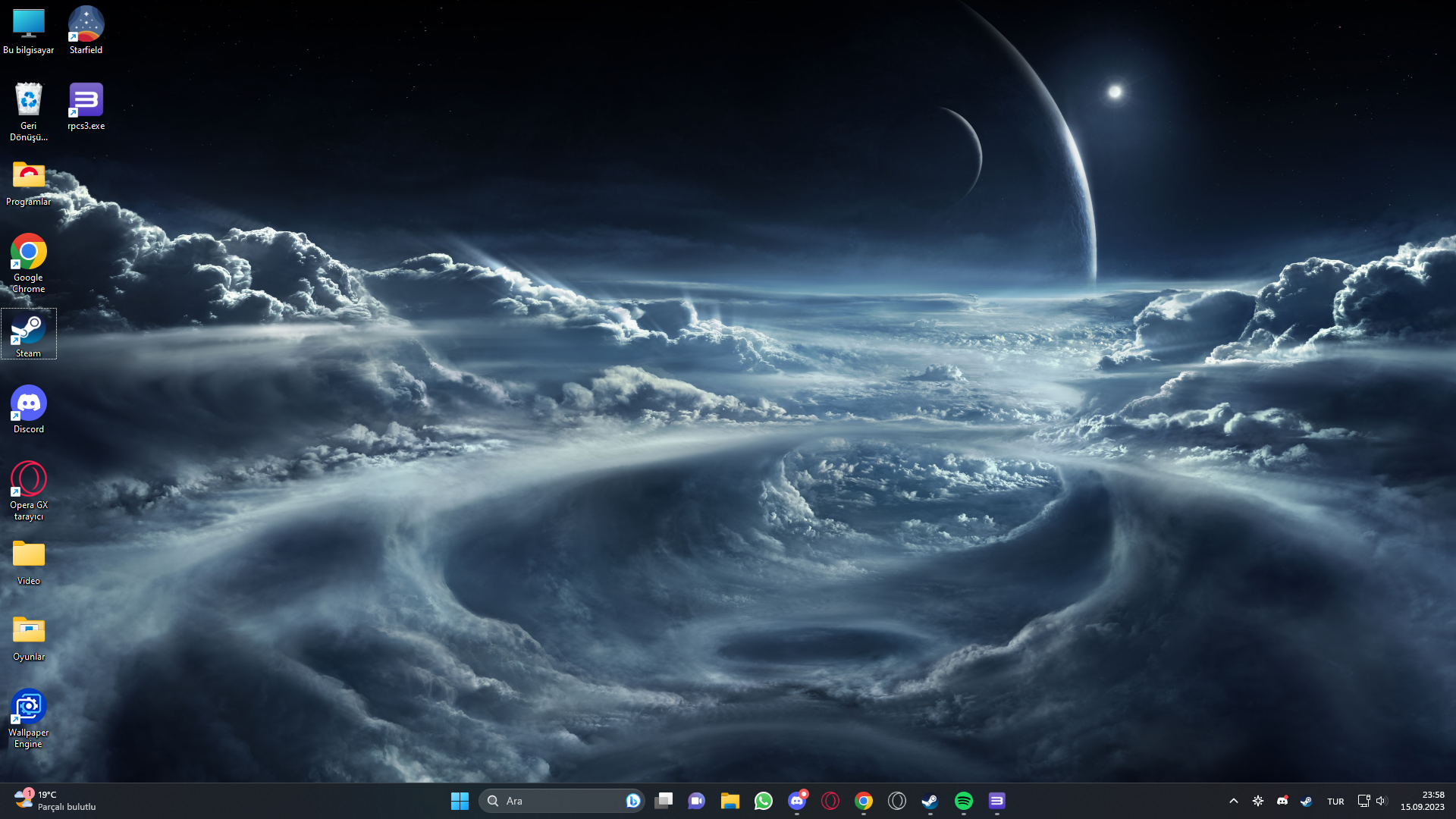Click the Ara search box in taskbar
Image resolution: width=1456 pixels, height=819 pixels.
point(561,801)
